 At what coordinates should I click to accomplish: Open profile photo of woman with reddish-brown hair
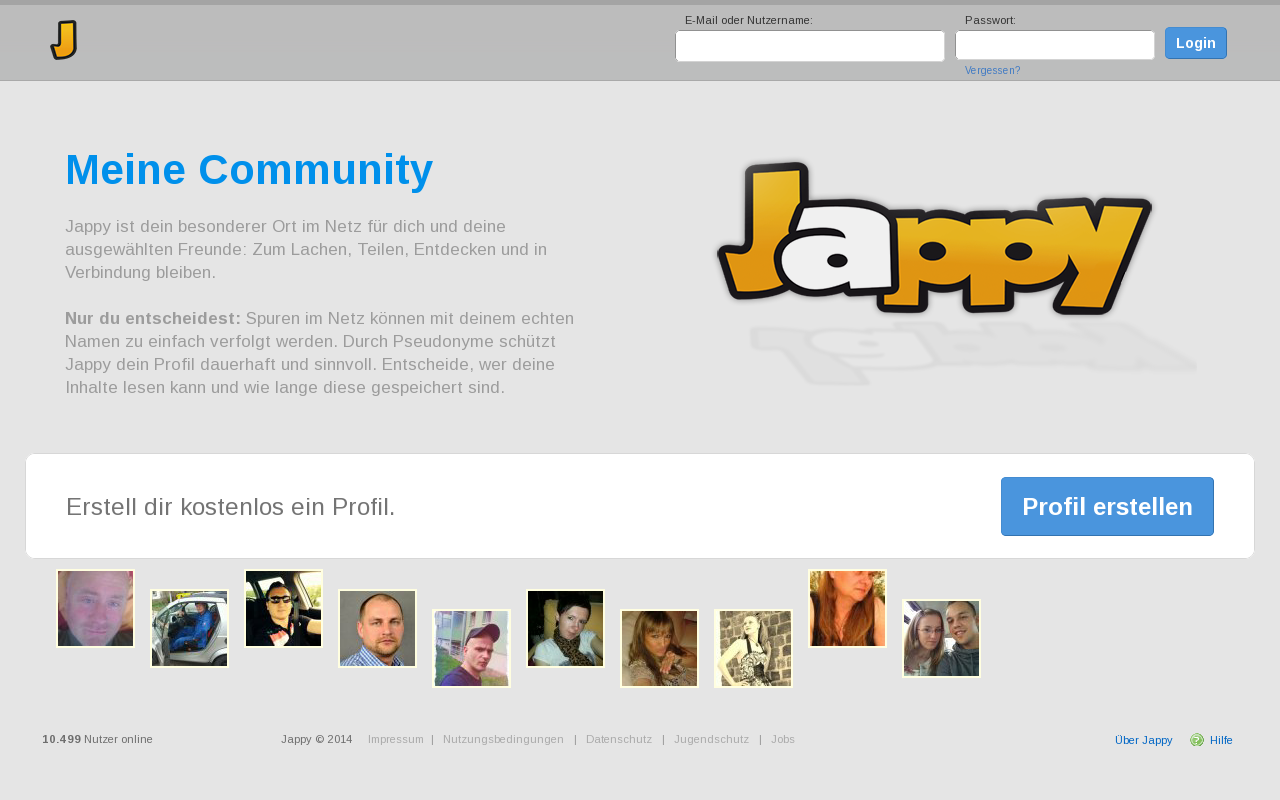click(x=659, y=648)
